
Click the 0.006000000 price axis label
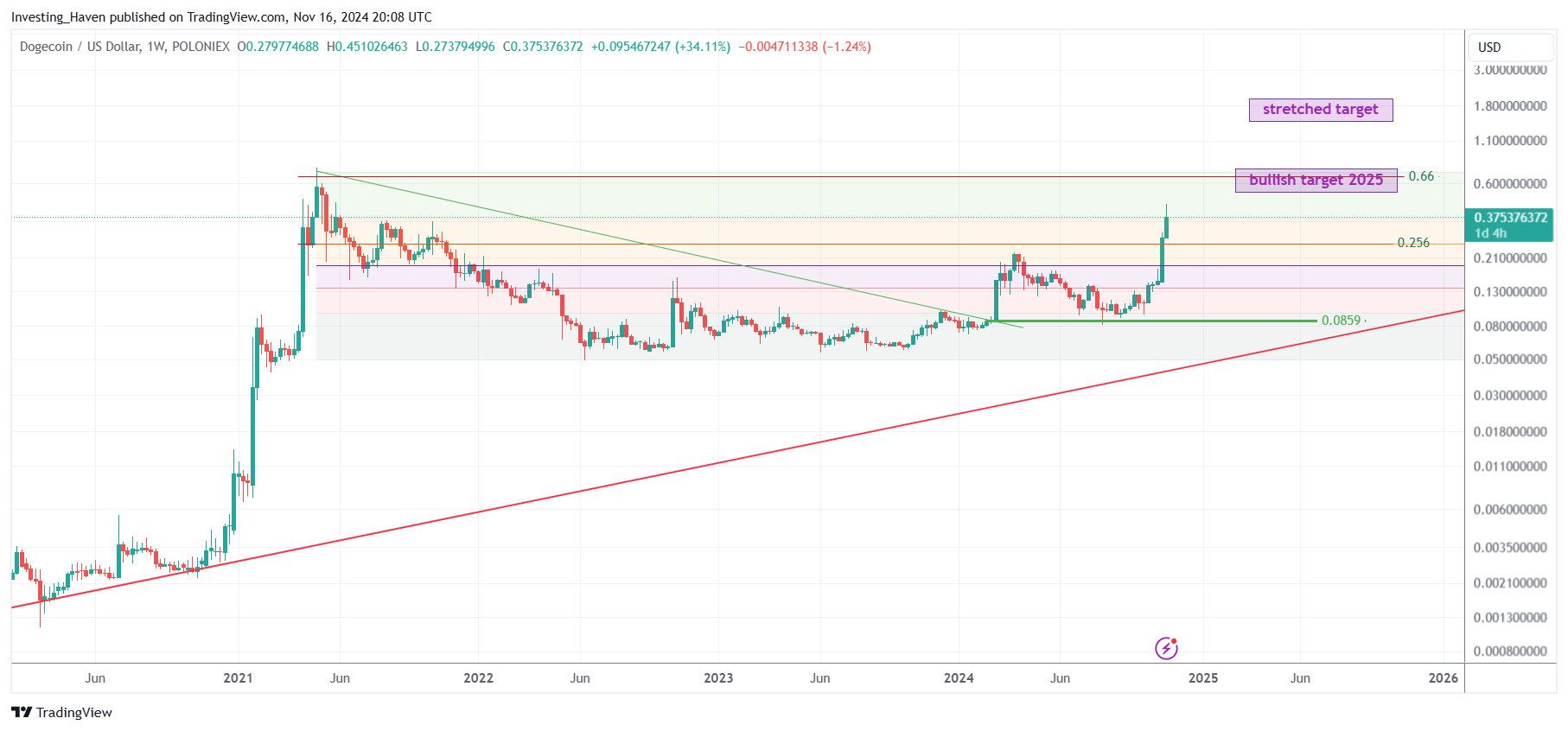tap(1510, 510)
